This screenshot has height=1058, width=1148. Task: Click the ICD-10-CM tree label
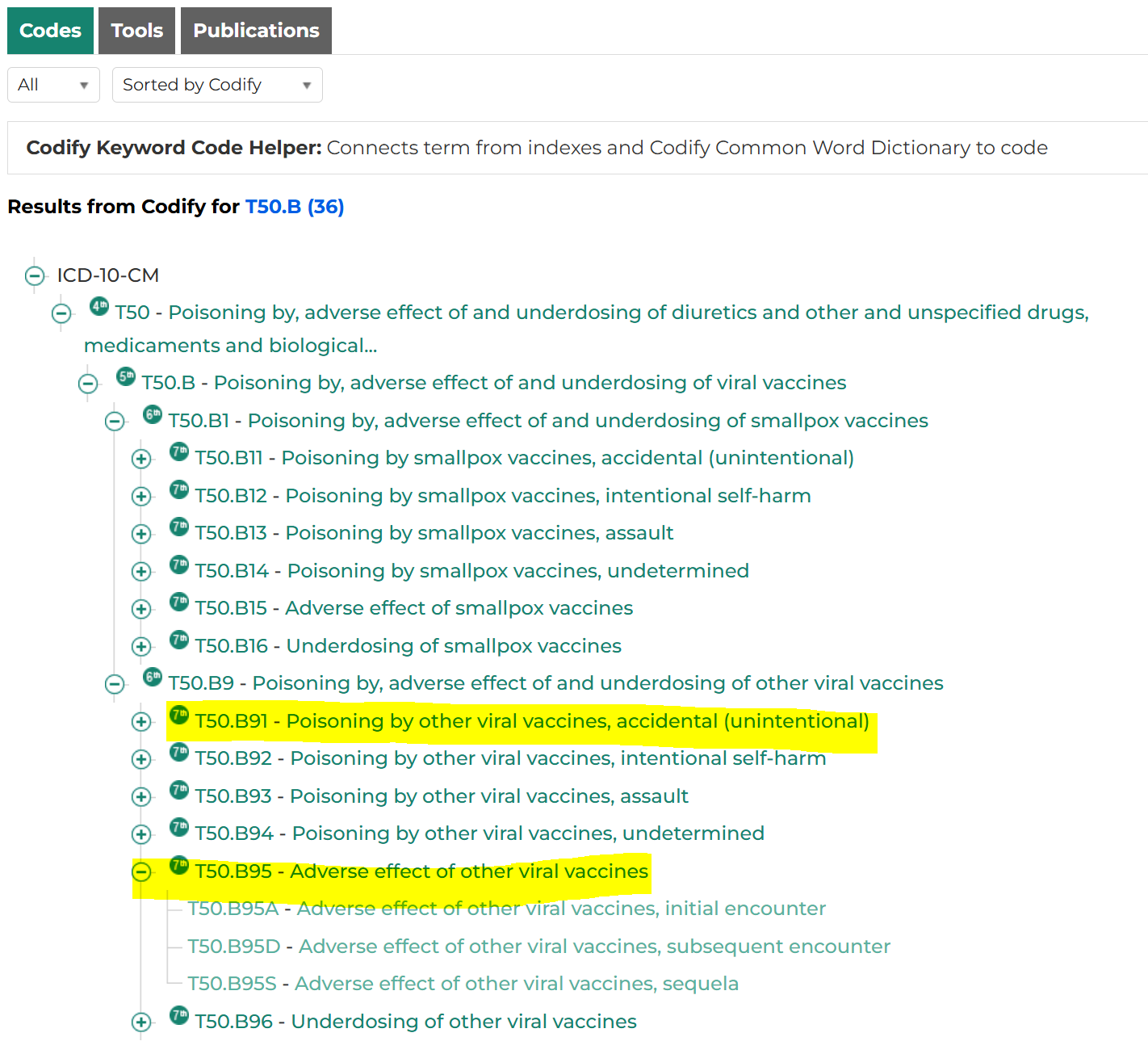pyautogui.click(x=108, y=275)
